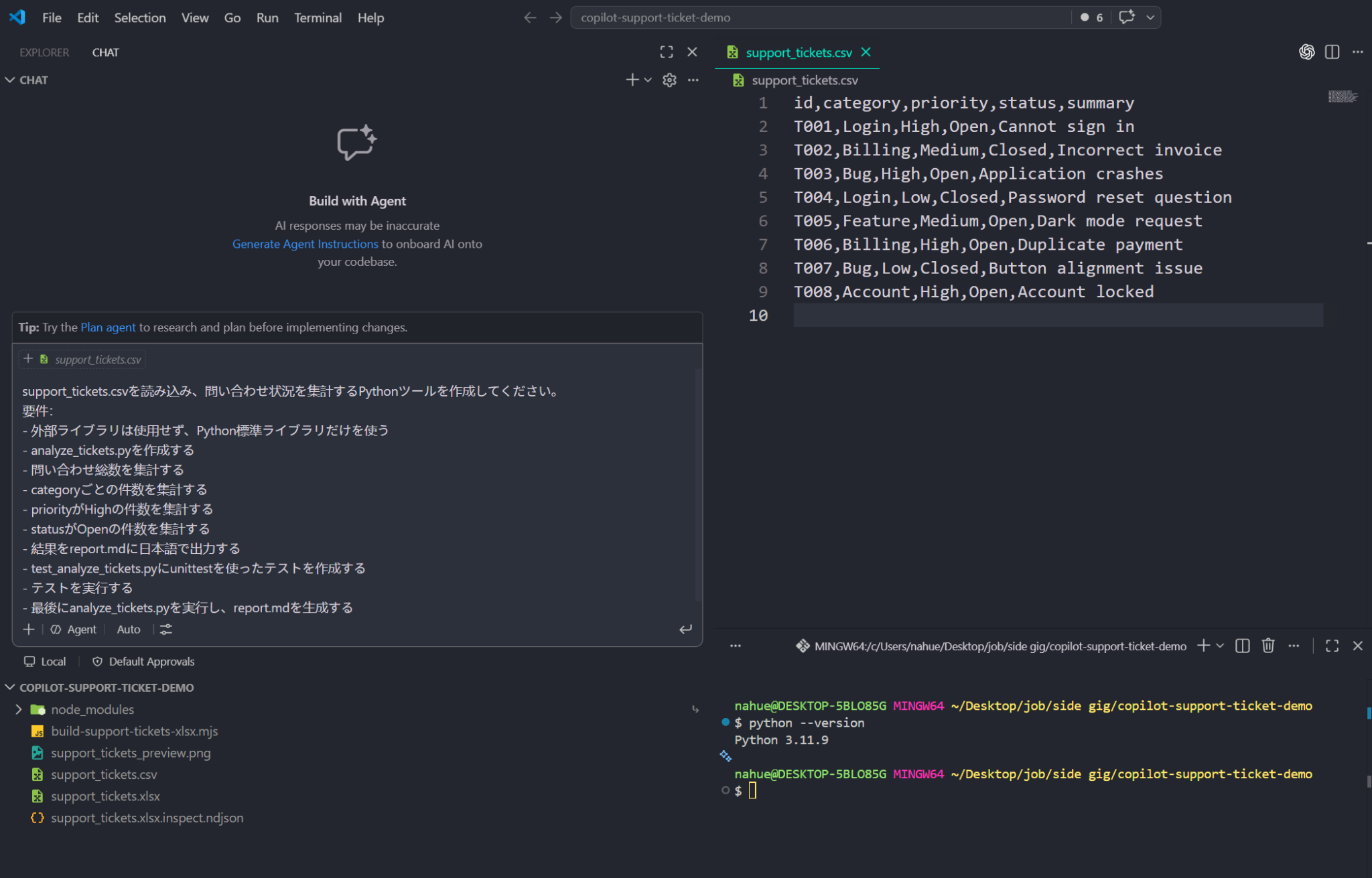Click the ChatGPT/Codex icon in editor toolbar
Viewport: 1372px width, 878px height.
tap(1307, 52)
